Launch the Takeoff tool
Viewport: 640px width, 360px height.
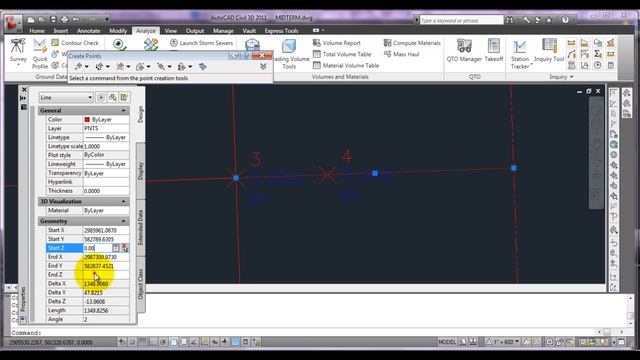click(x=494, y=51)
